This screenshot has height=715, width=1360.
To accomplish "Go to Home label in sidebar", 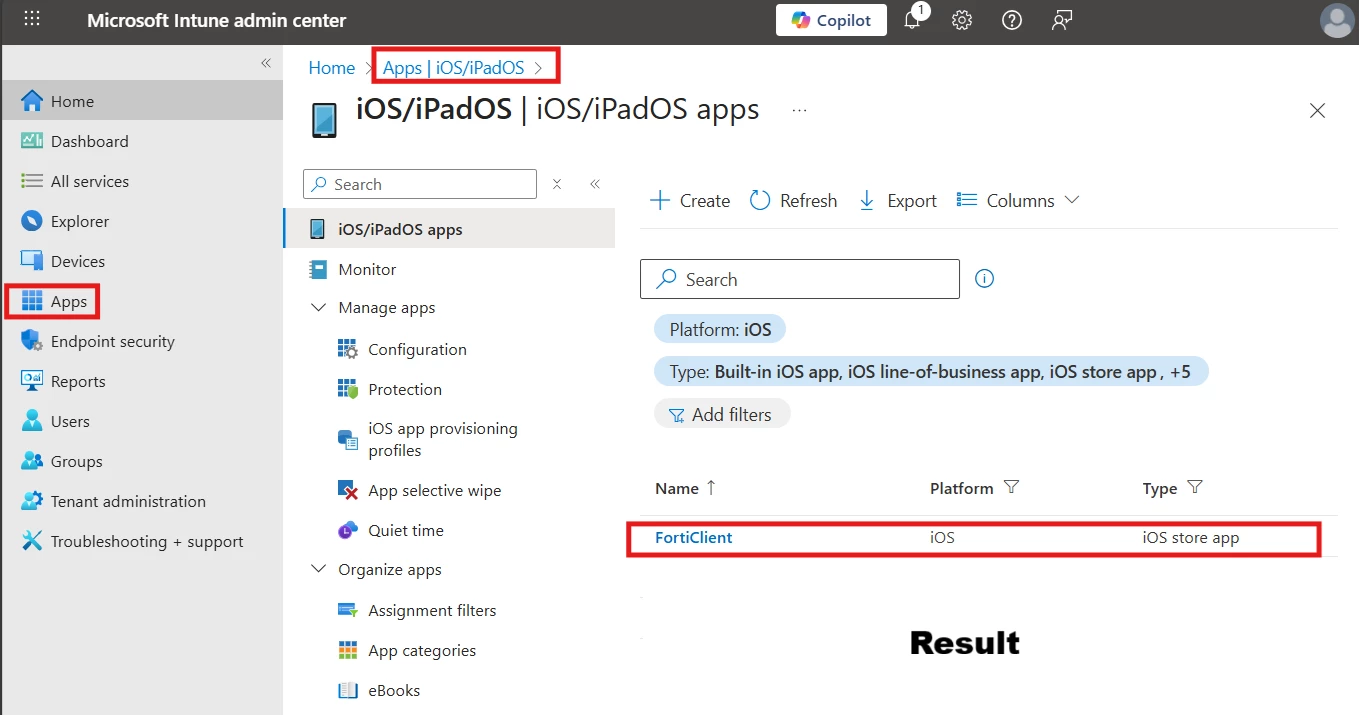I will click(72, 101).
